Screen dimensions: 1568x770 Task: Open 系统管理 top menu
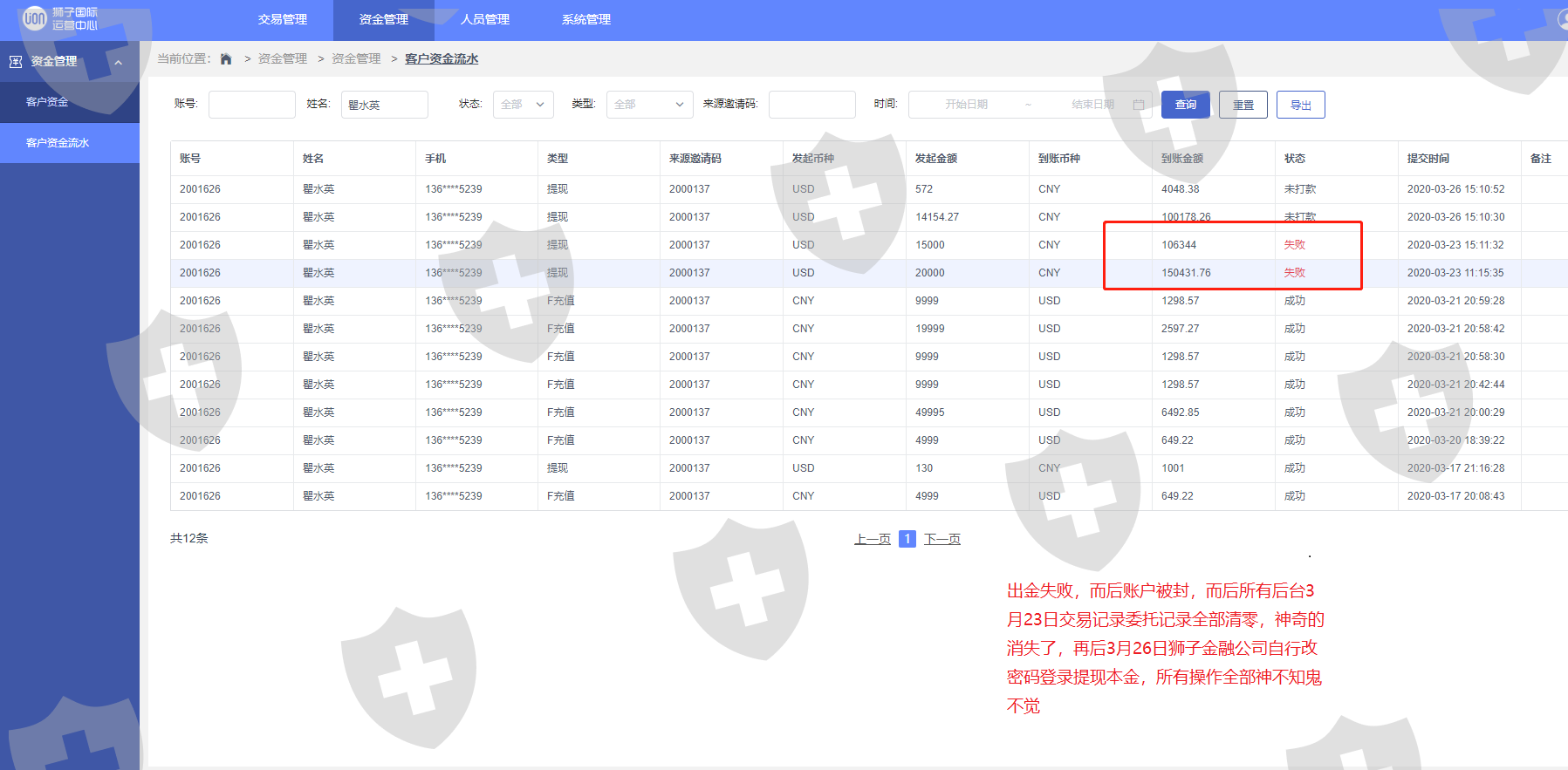(586, 19)
